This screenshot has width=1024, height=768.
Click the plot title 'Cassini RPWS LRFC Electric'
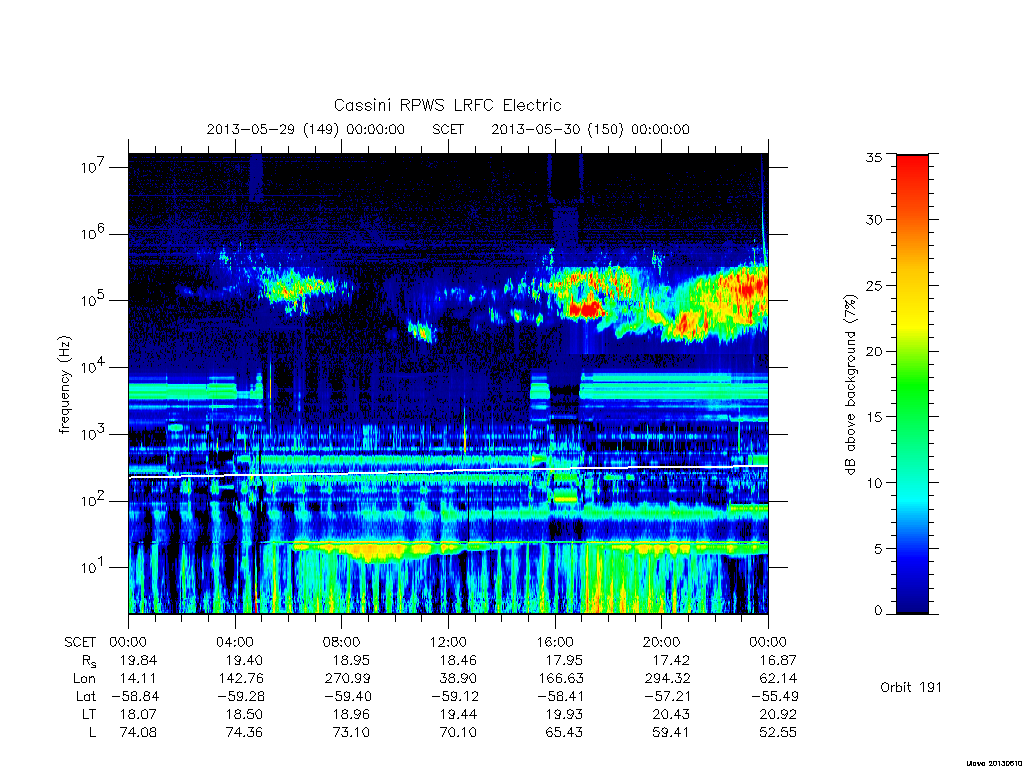447,105
